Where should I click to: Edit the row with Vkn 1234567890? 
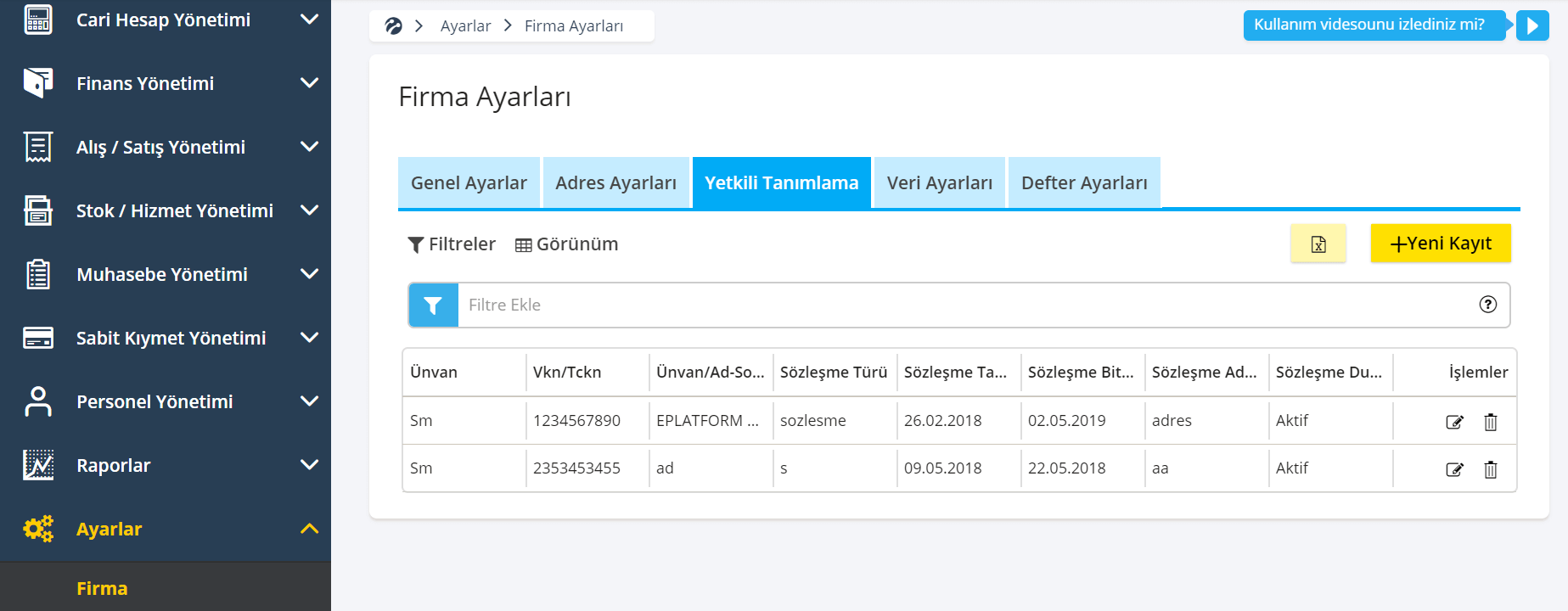click(x=1454, y=422)
